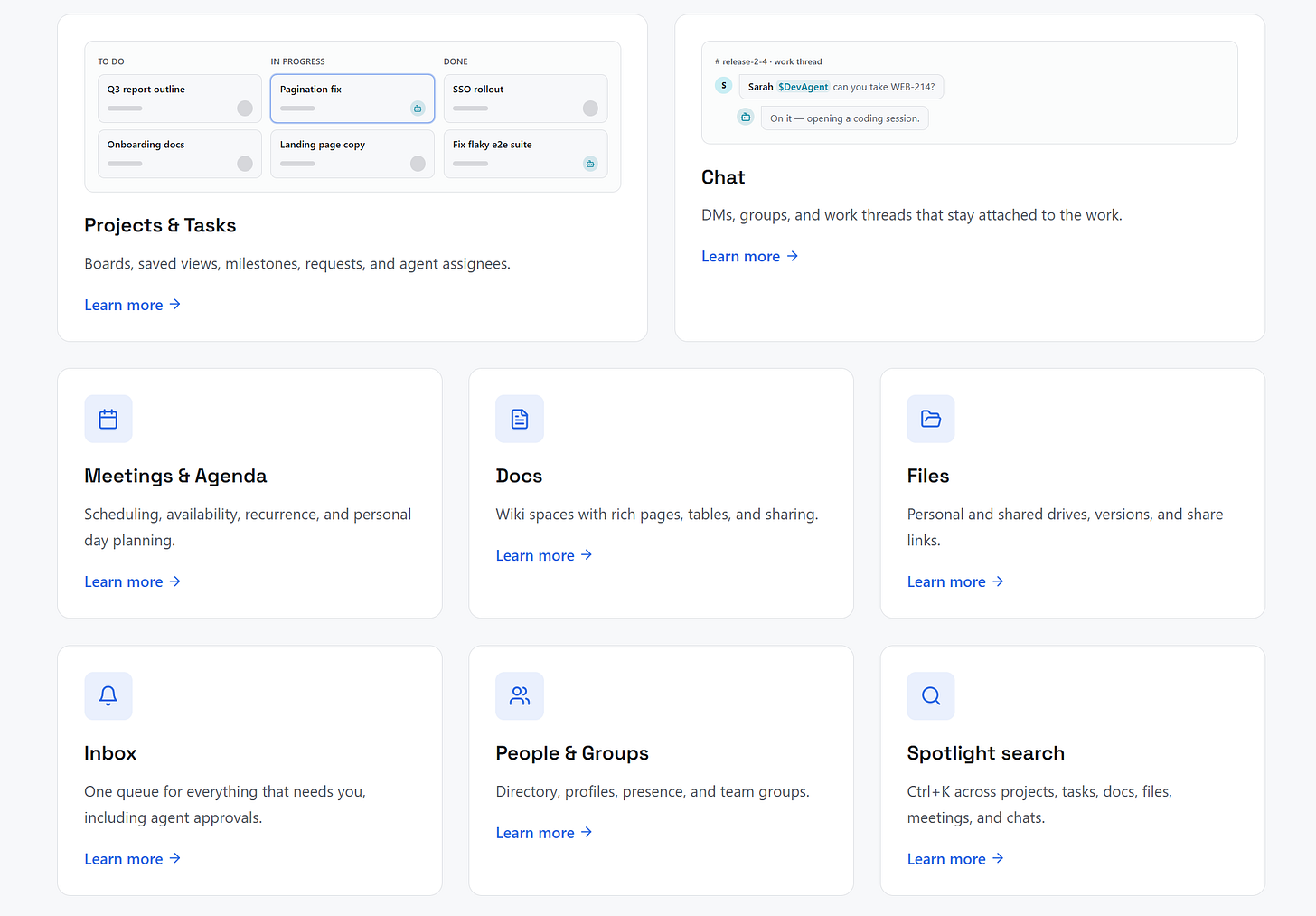
Task: Click the Spotlight search magnifier icon
Action: (931, 695)
